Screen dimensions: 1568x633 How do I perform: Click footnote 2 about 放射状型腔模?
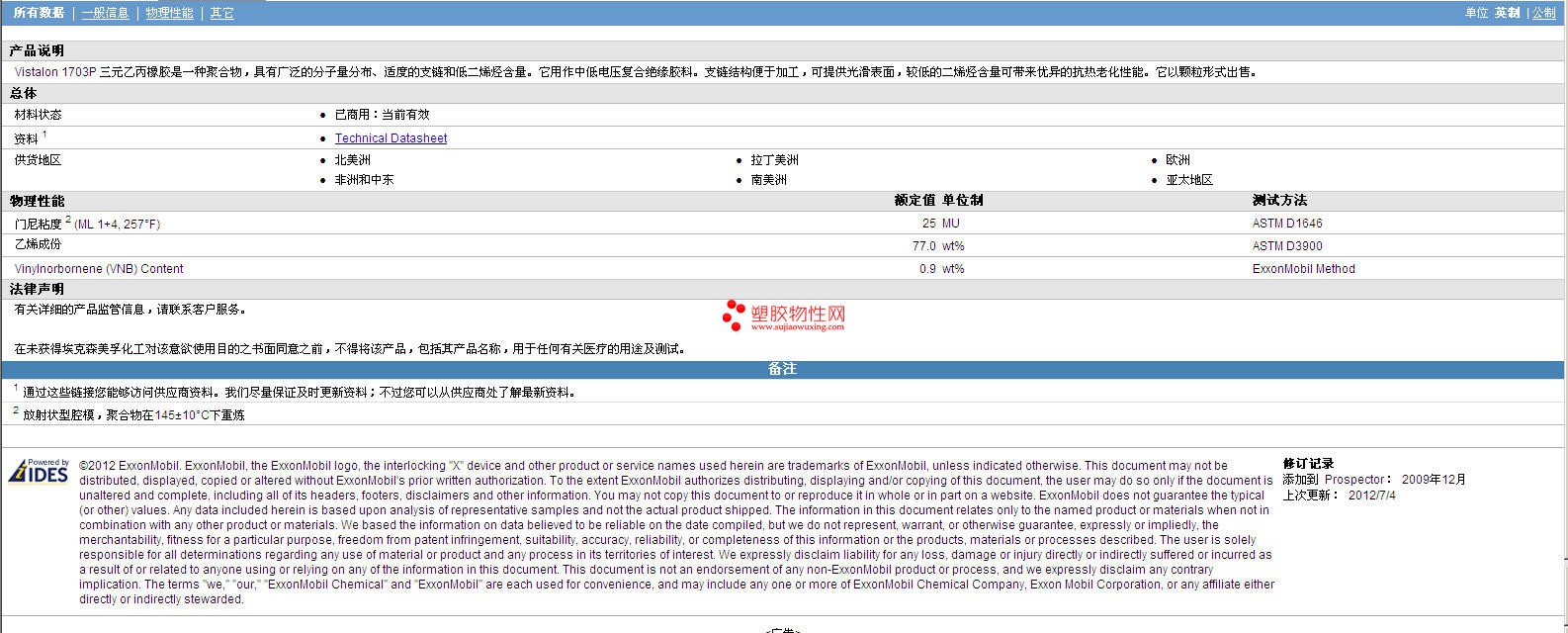[129, 414]
